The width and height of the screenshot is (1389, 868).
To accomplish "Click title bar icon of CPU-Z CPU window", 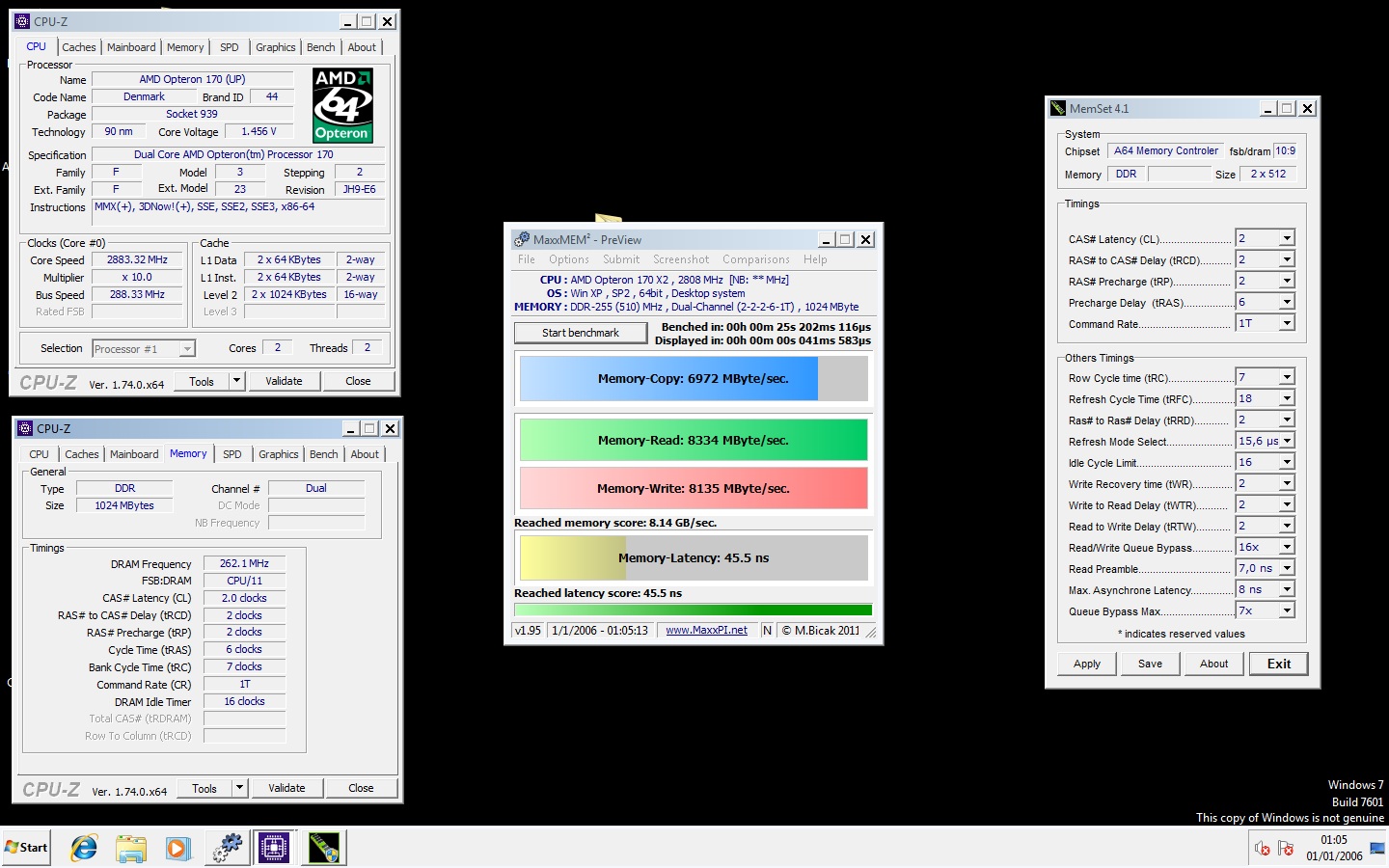I will point(22,21).
